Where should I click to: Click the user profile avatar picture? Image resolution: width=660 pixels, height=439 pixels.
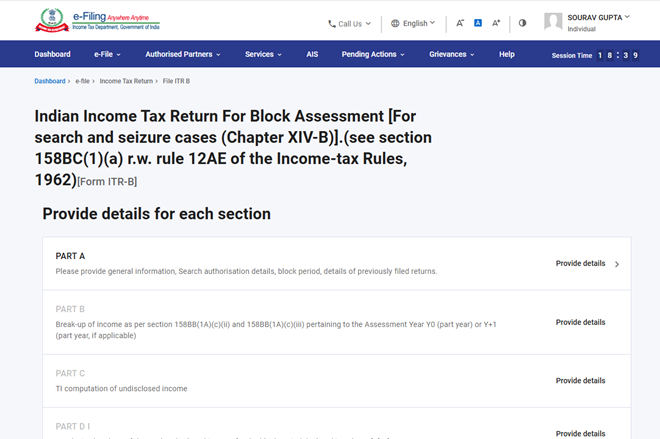point(553,22)
